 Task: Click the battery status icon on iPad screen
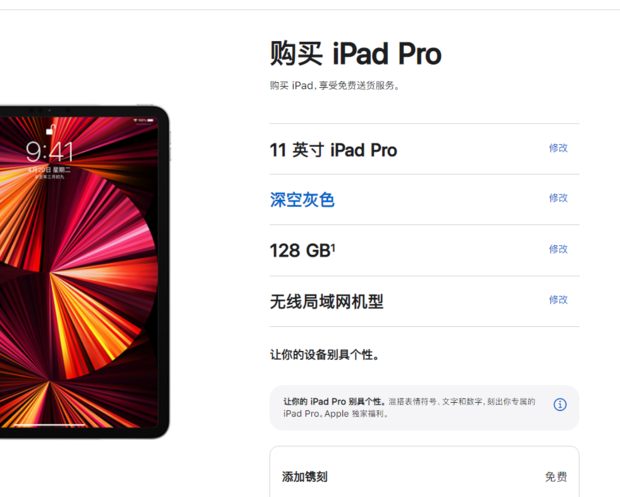coord(150,120)
